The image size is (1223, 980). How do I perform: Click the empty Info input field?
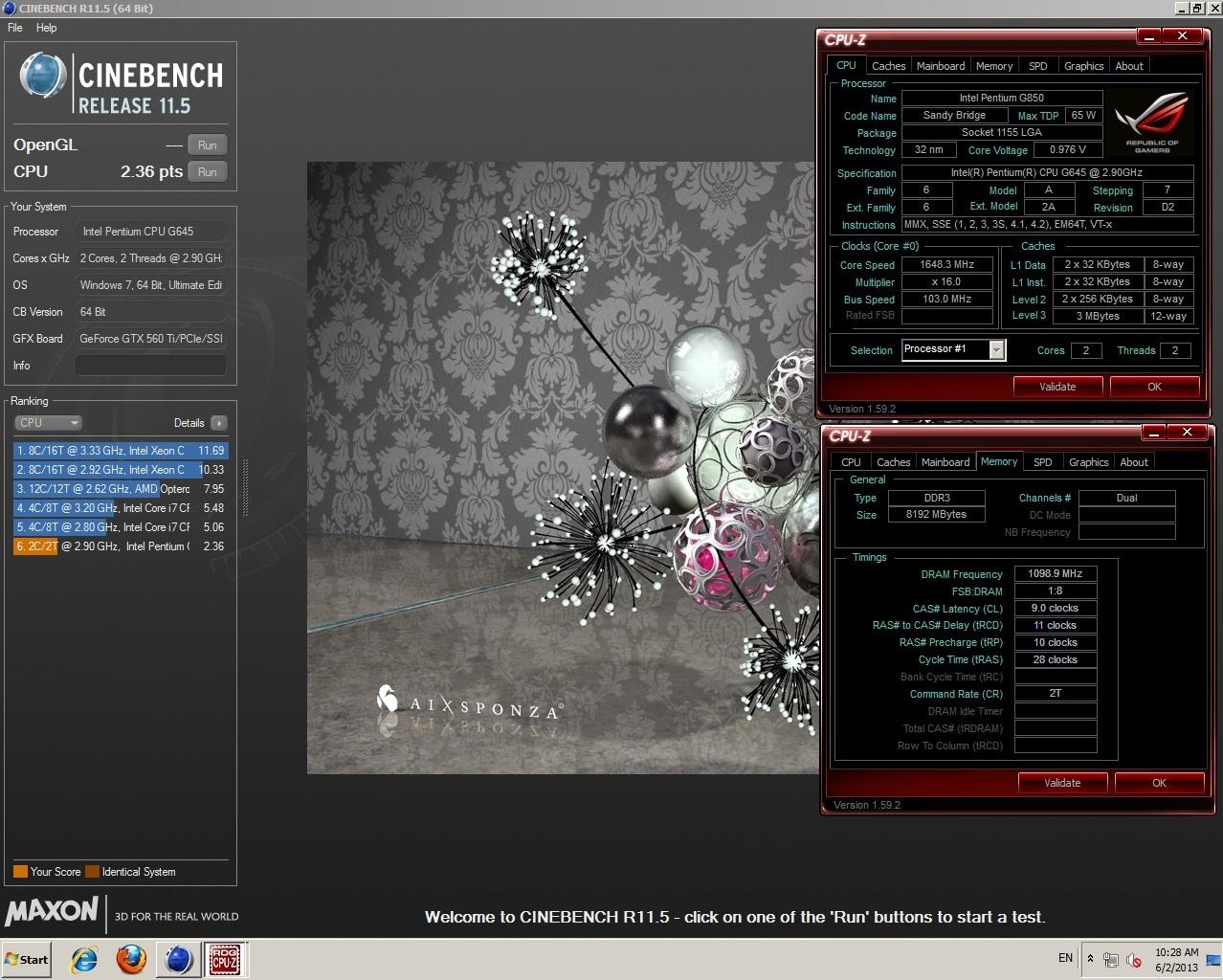pyautogui.click(x=151, y=365)
